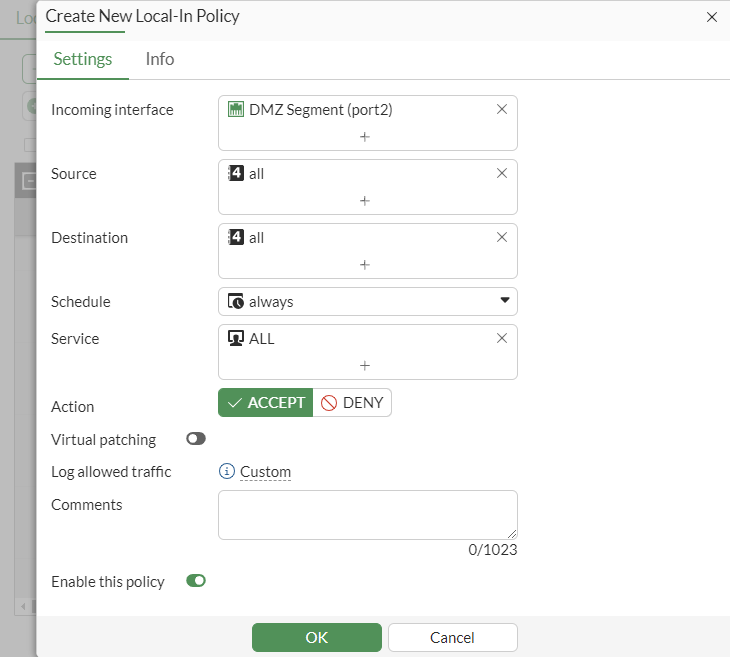Set Action to ACCEPT

coord(266,403)
